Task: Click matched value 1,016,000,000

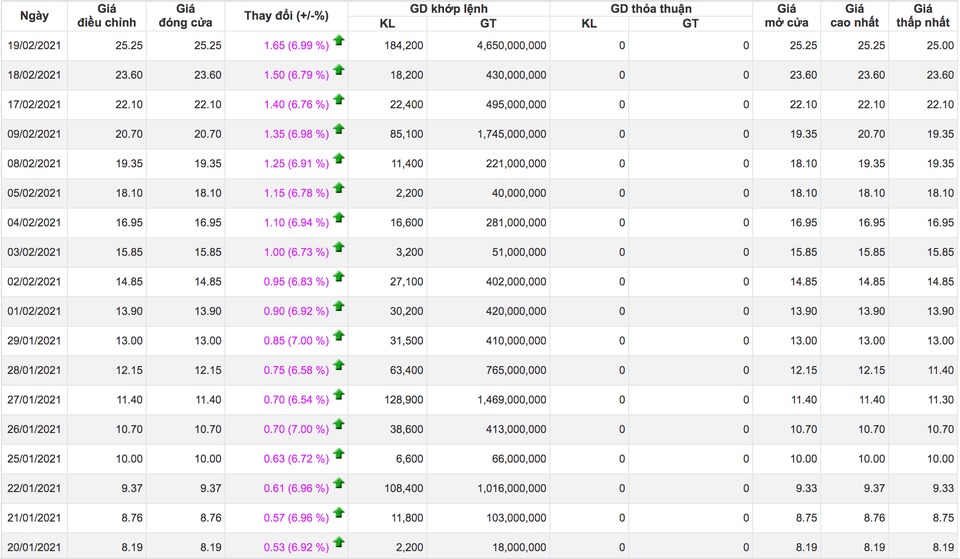Action: point(512,489)
